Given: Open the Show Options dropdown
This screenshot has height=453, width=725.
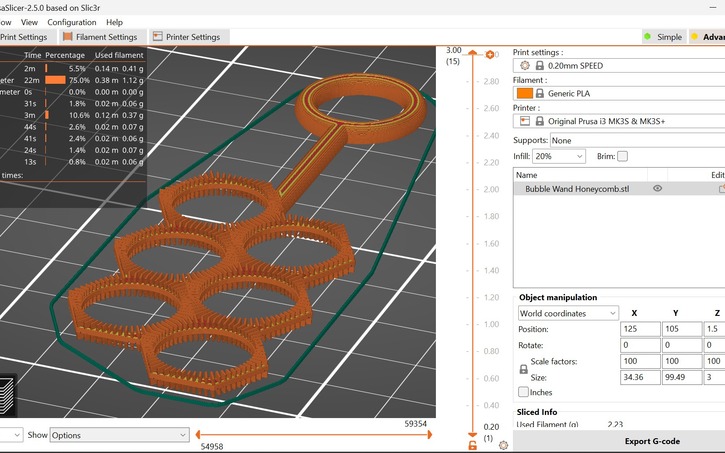Looking at the screenshot, I should (120, 435).
